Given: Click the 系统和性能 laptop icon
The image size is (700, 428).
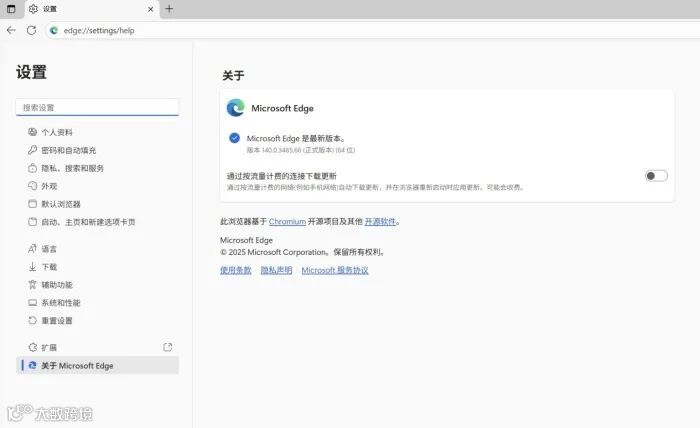Looking at the screenshot, I should (x=32, y=303).
